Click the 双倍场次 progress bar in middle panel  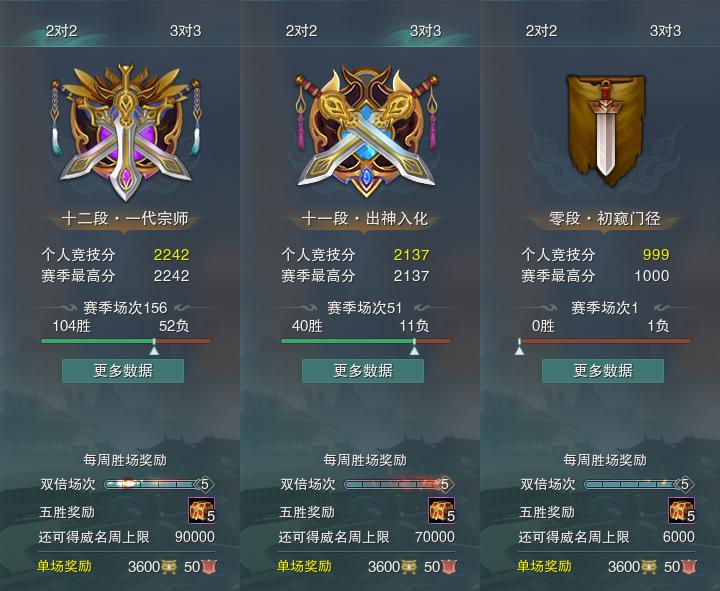[x=399, y=484]
